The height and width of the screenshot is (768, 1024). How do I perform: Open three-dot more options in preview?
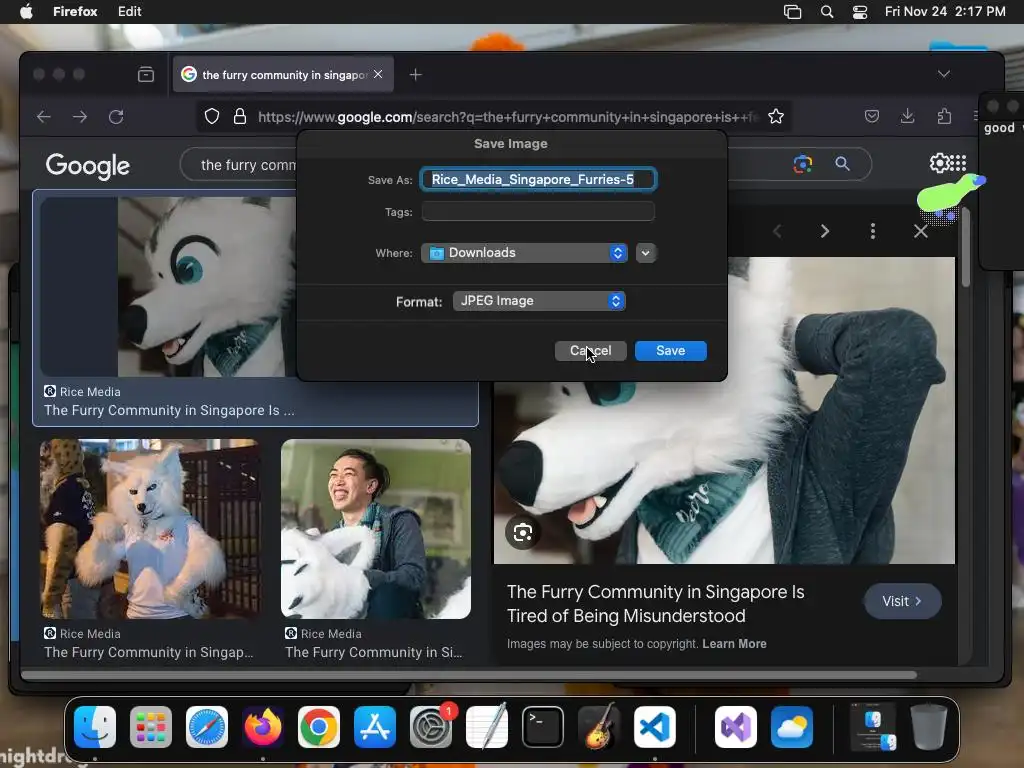pyautogui.click(x=872, y=231)
